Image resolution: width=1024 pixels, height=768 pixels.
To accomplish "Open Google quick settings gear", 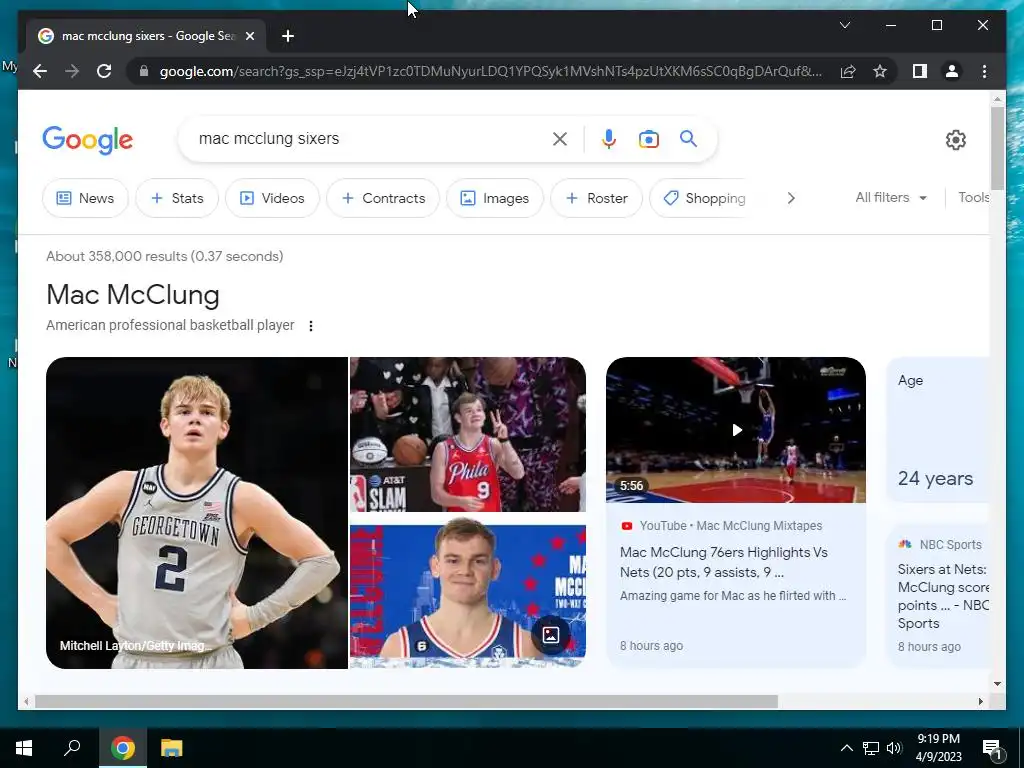I will pos(955,140).
